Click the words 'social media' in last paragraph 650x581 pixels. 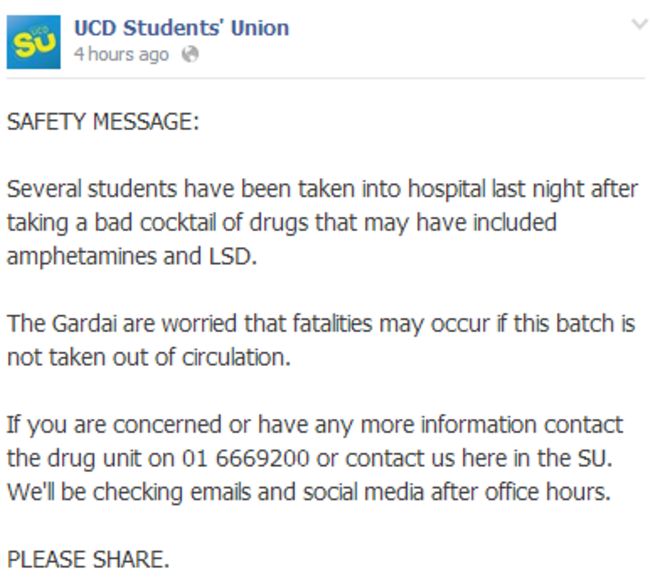pyautogui.click(x=363, y=492)
